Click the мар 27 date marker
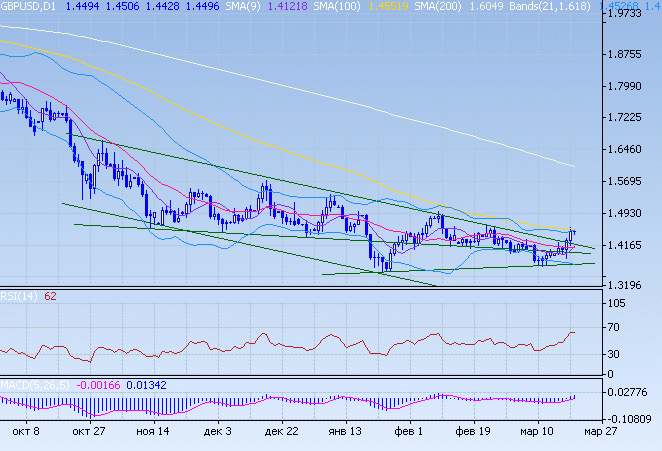 click(x=600, y=433)
